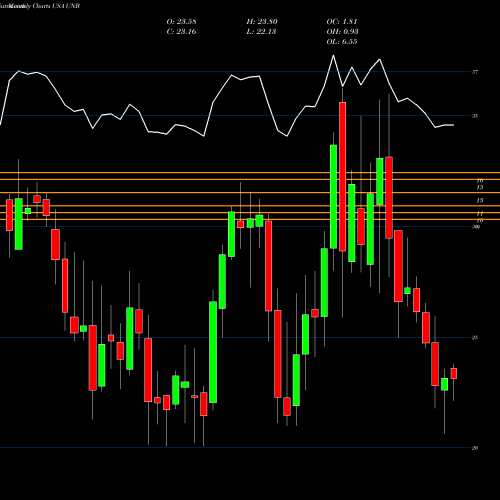Click the last red candle at chart's right end
Screen dimensions: 500x500
click(x=454, y=373)
